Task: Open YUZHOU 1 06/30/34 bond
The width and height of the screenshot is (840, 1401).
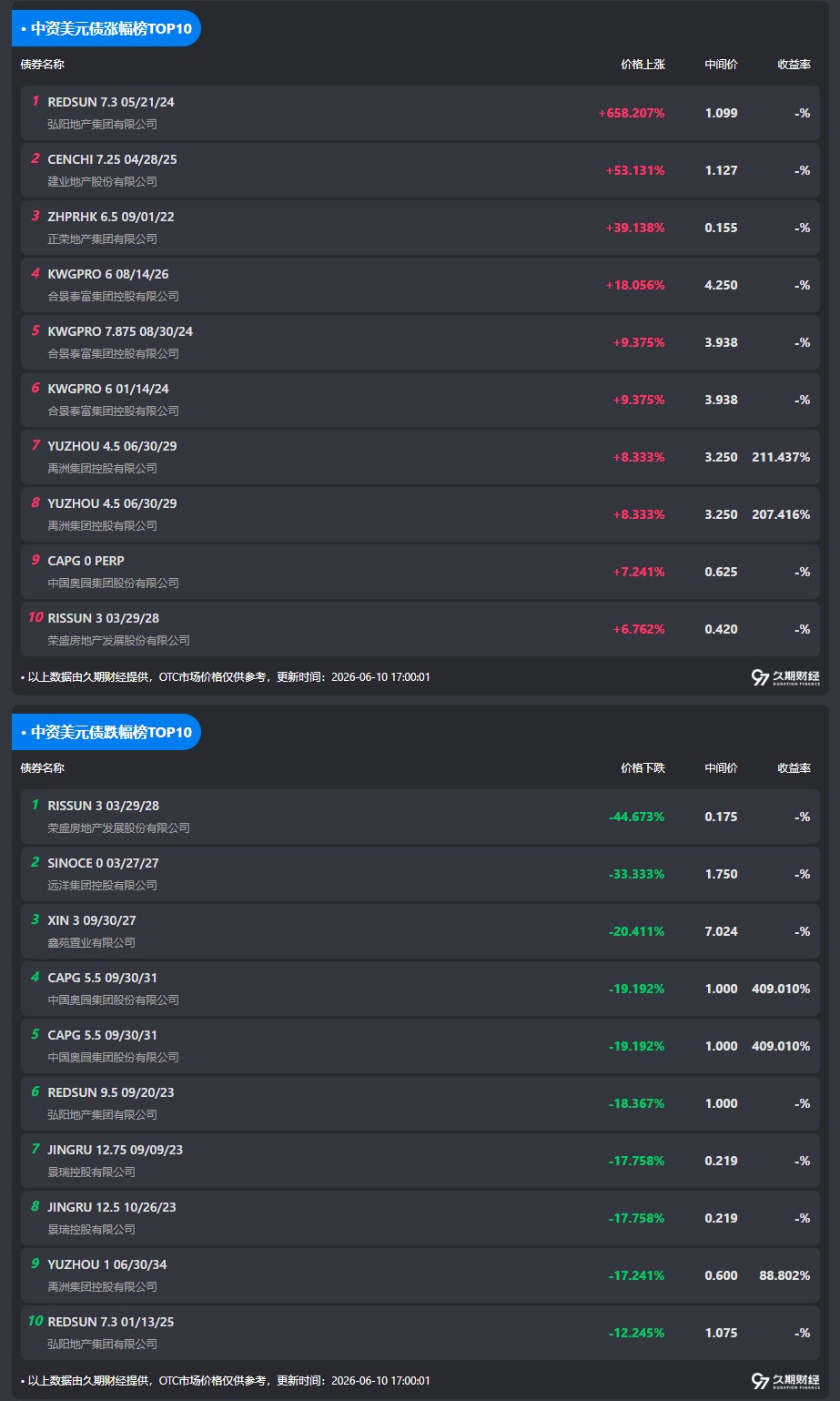Action: tap(107, 1264)
